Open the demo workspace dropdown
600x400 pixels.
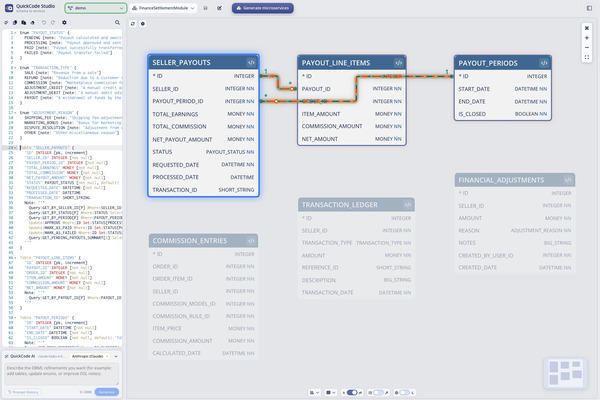click(x=96, y=8)
